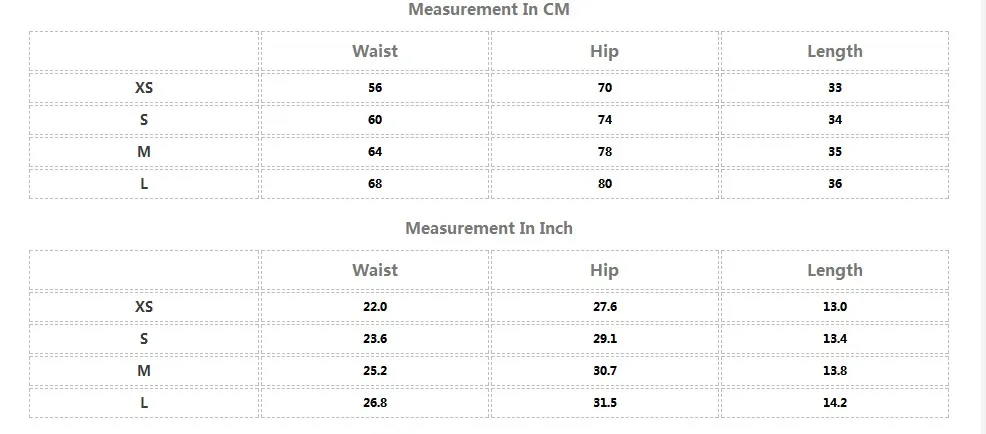Click the M row label in the Inch table
Screen dimensions: 986x434
(144, 371)
